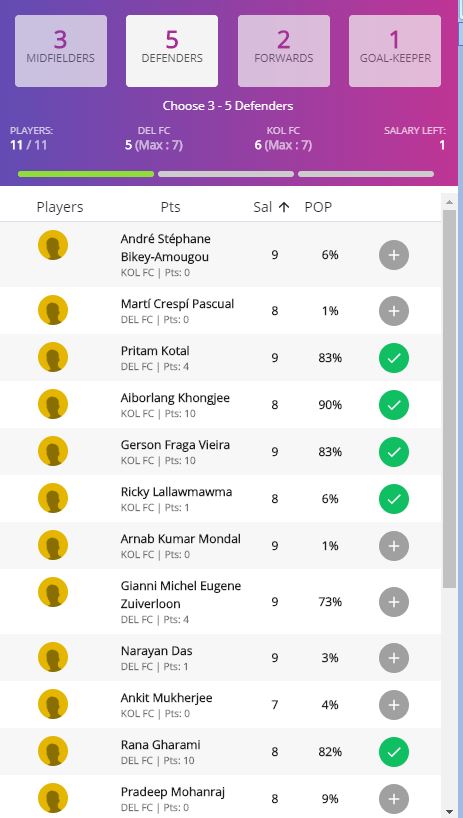
Task: Add Narayan Das with the plus icon
Action: pyautogui.click(x=394, y=658)
